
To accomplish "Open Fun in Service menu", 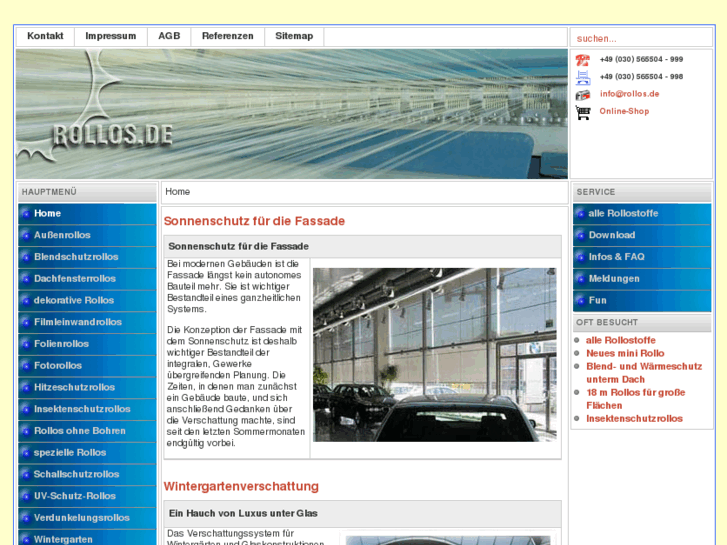I will pyautogui.click(x=642, y=301).
